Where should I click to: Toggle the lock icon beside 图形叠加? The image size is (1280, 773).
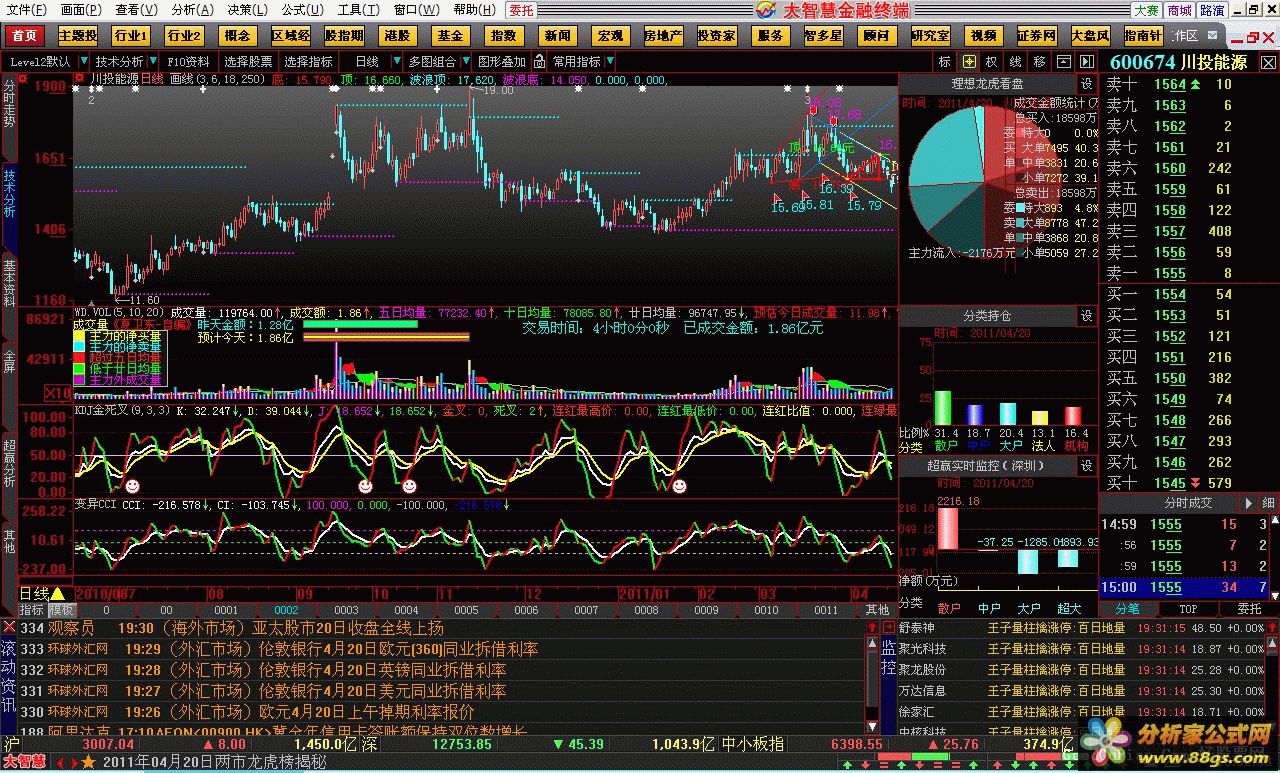click(x=540, y=61)
